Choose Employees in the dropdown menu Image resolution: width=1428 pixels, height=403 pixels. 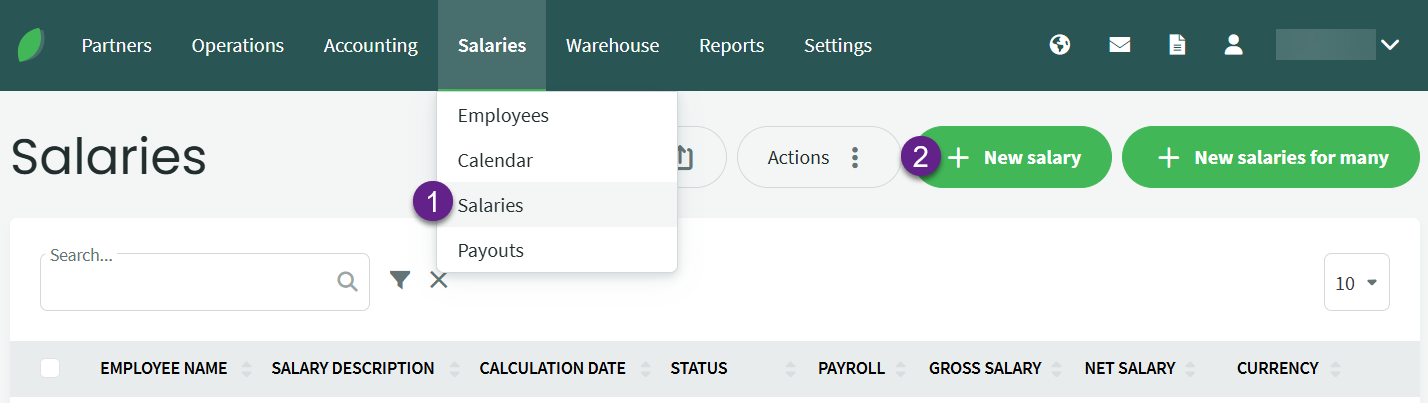(503, 116)
